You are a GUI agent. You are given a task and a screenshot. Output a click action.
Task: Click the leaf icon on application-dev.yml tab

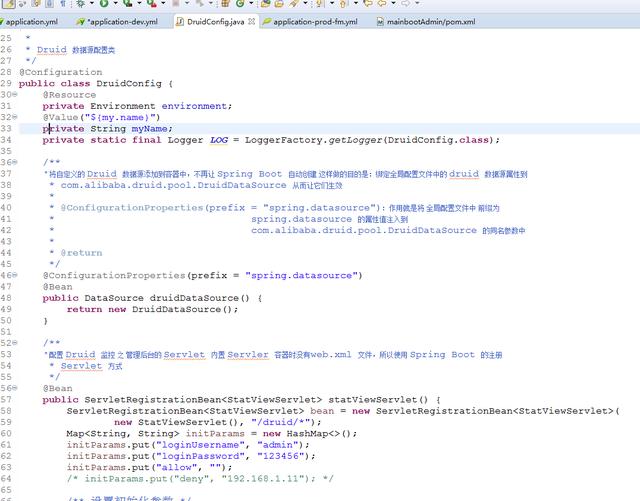(x=79, y=21)
